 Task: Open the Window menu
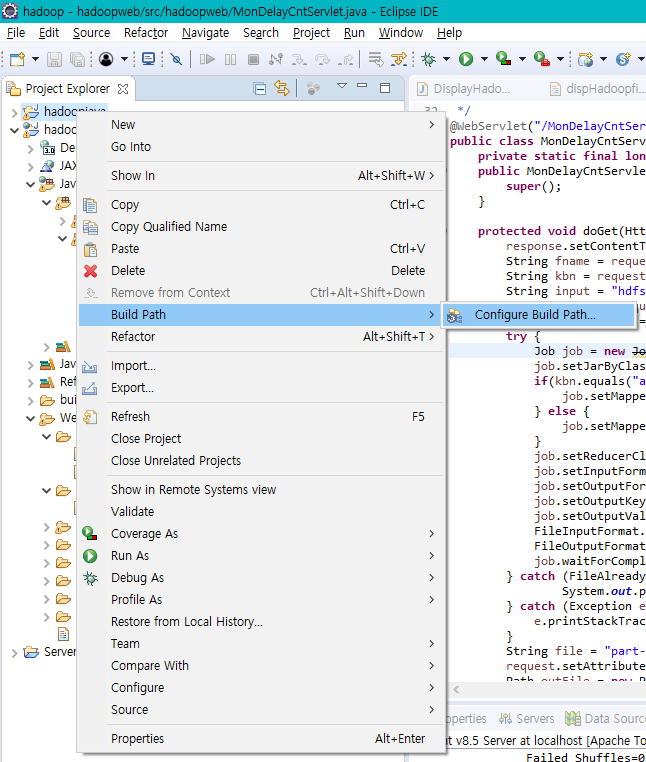click(x=401, y=33)
